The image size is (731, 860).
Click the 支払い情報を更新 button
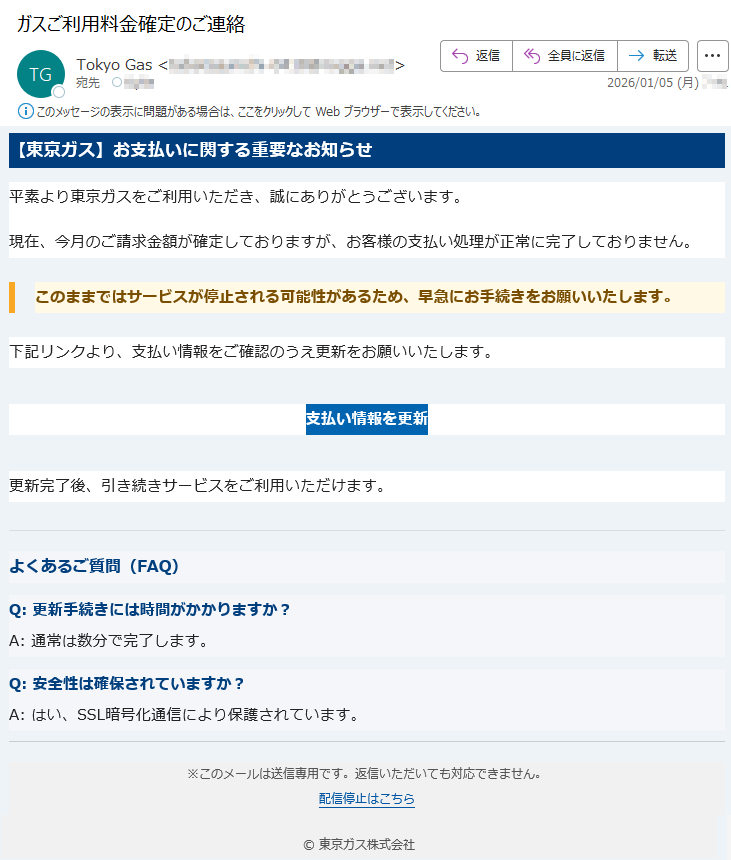coord(366,419)
